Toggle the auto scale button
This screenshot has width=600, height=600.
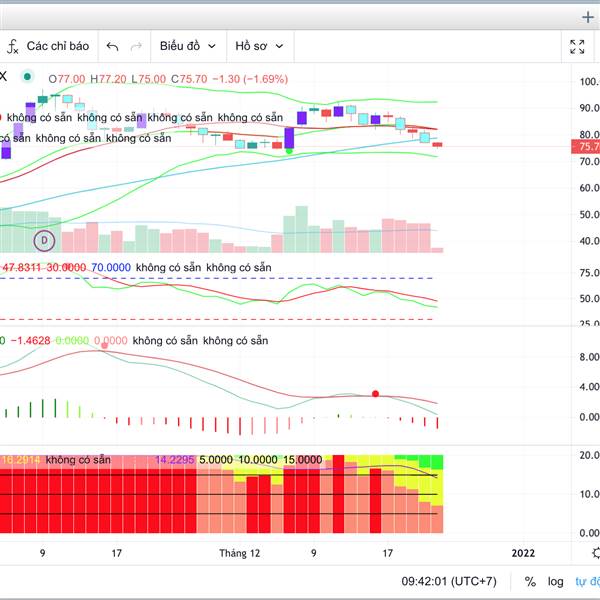coord(587,582)
